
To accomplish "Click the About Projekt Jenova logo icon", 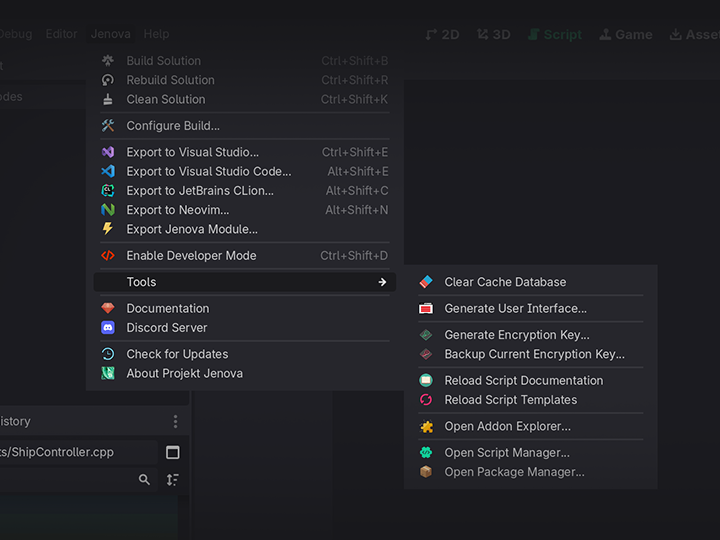I will [108, 373].
